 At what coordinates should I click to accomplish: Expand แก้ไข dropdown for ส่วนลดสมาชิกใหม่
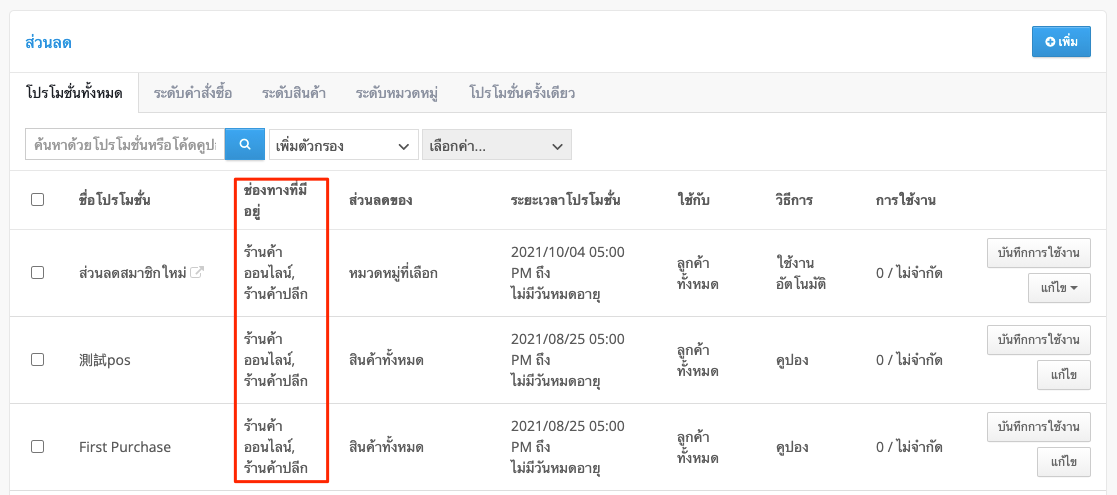pyautogui.click(x=1059, y=288)
